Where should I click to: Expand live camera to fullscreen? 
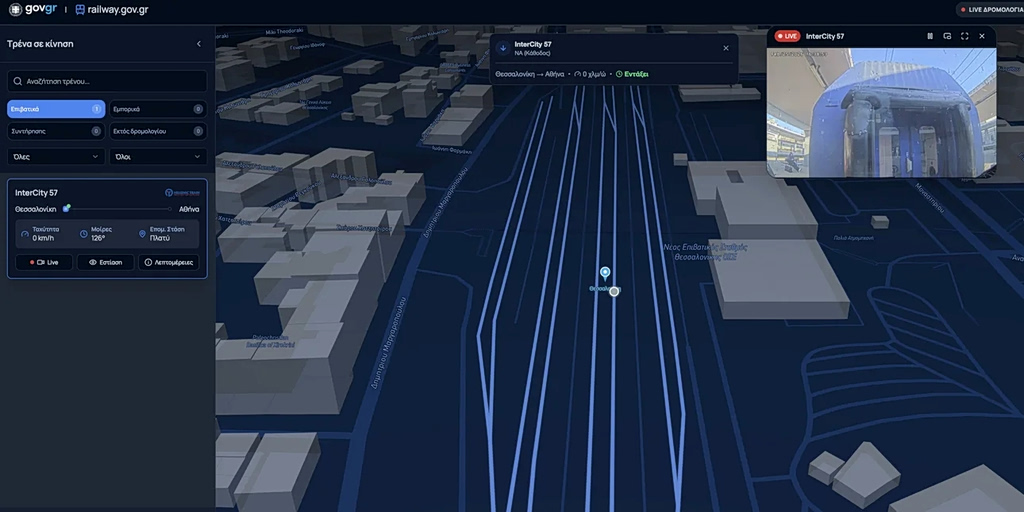[964, 36]
